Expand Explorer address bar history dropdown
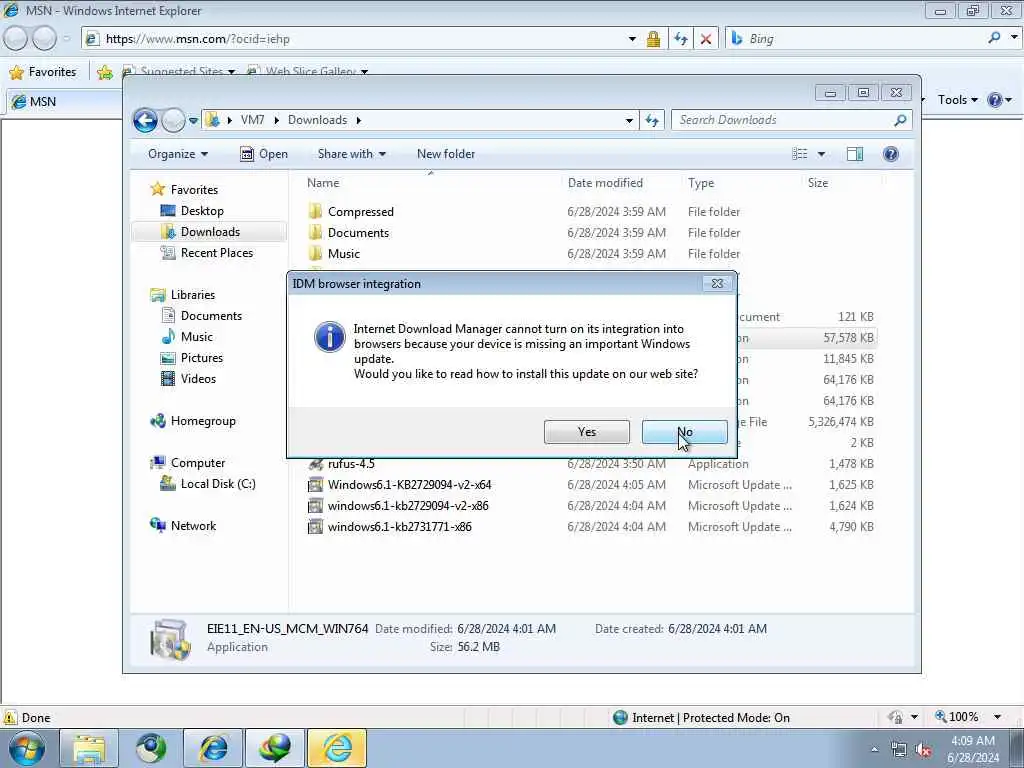 (x=629, y=120)
